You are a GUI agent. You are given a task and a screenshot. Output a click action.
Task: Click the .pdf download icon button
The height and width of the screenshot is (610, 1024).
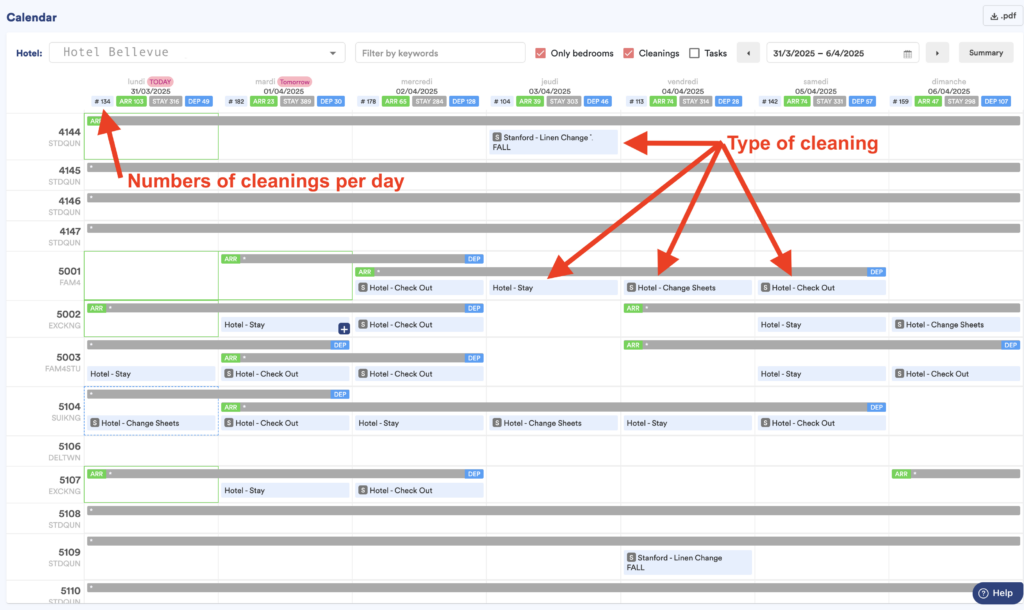click(x=1000, y=16)
